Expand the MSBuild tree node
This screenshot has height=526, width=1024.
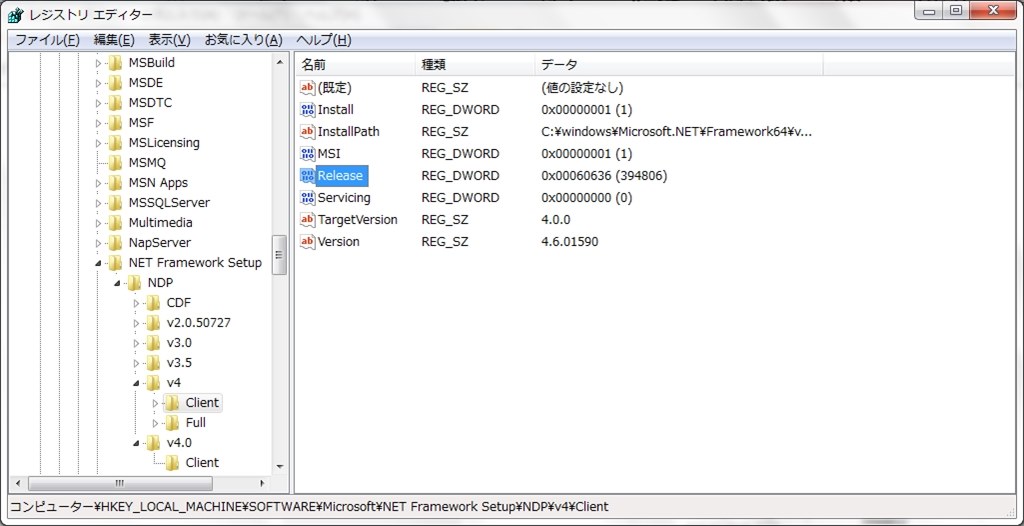[x=99, y=63]
